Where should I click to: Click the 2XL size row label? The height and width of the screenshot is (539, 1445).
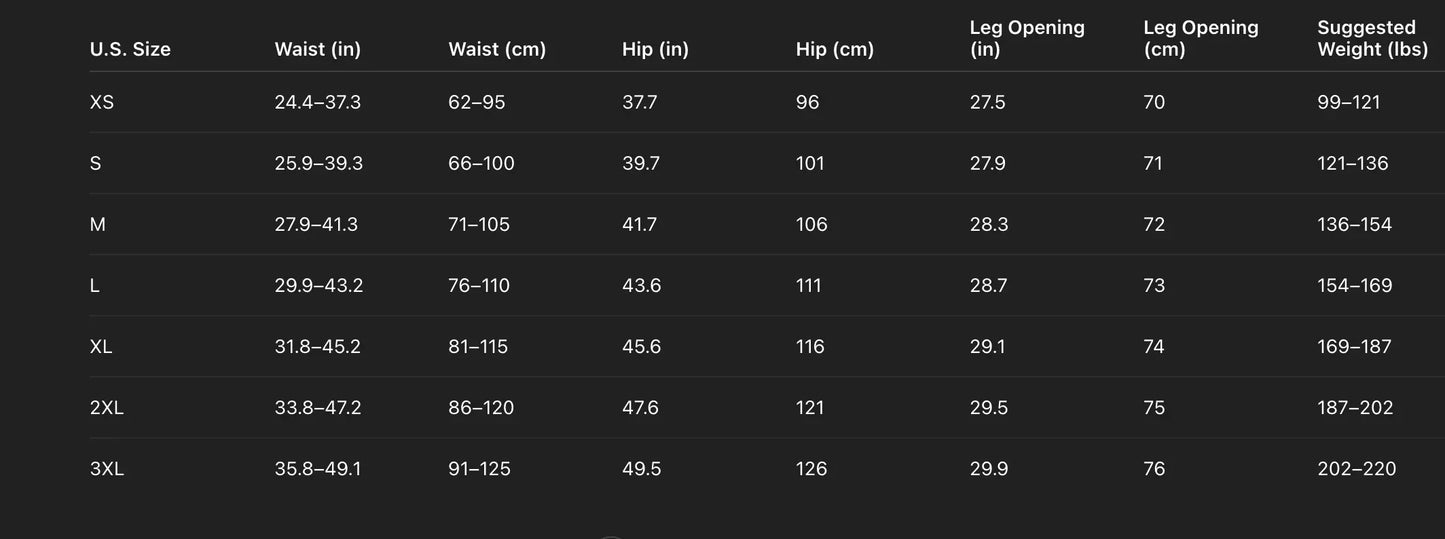point(107,408)
